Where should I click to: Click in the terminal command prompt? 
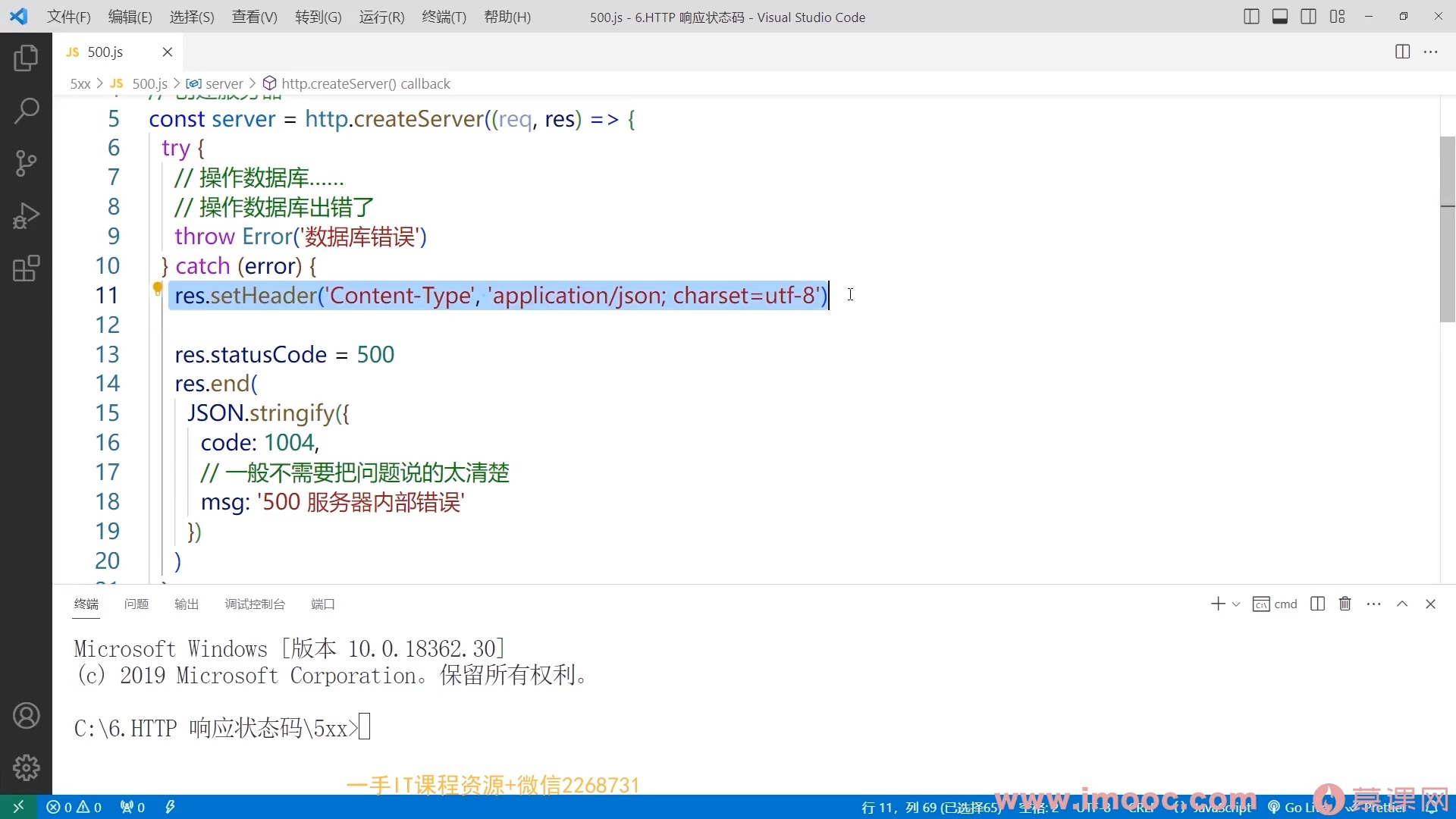pos(364,727)
